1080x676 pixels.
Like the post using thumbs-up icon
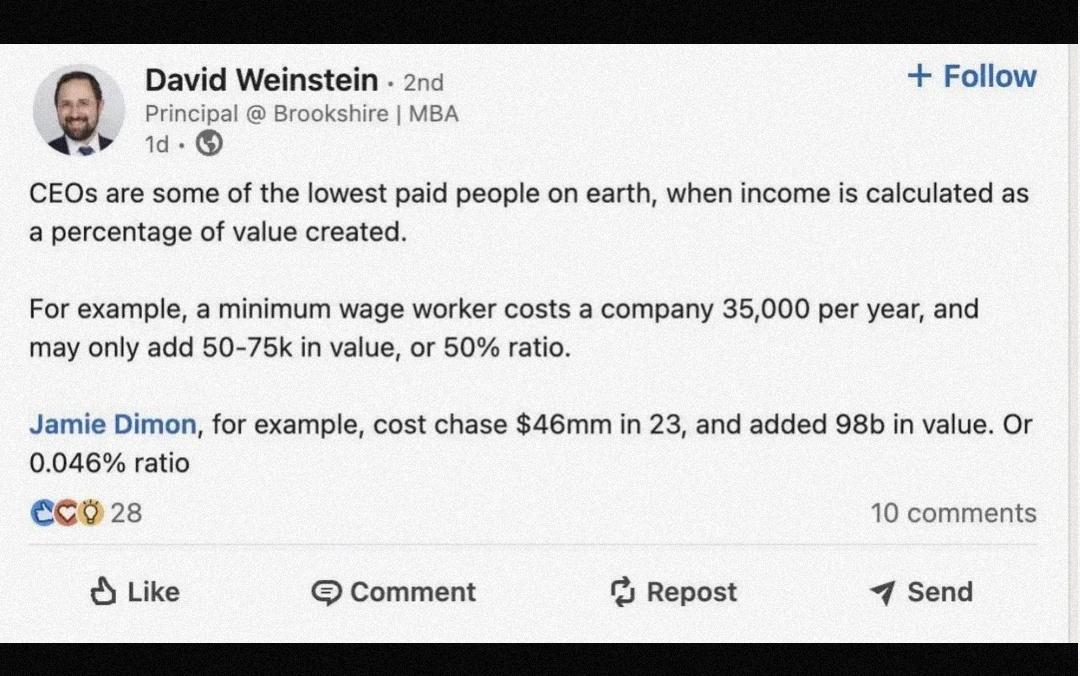point(104,592)
